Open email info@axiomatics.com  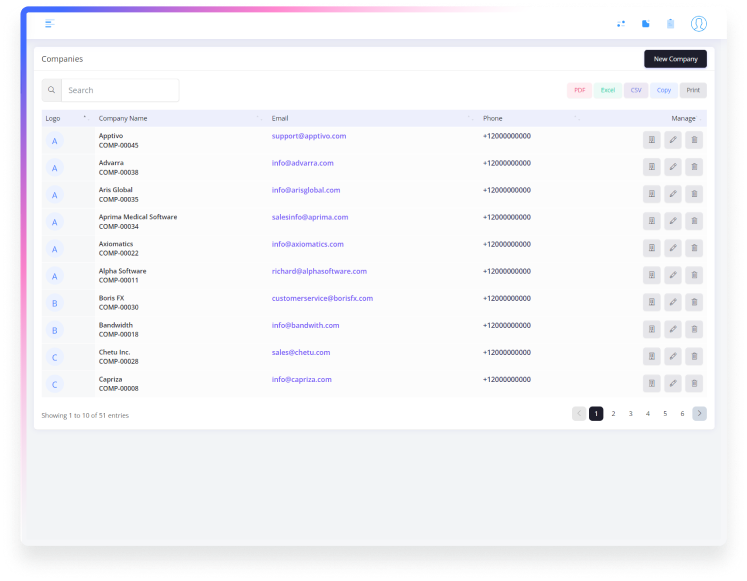(x=308, y=244)
